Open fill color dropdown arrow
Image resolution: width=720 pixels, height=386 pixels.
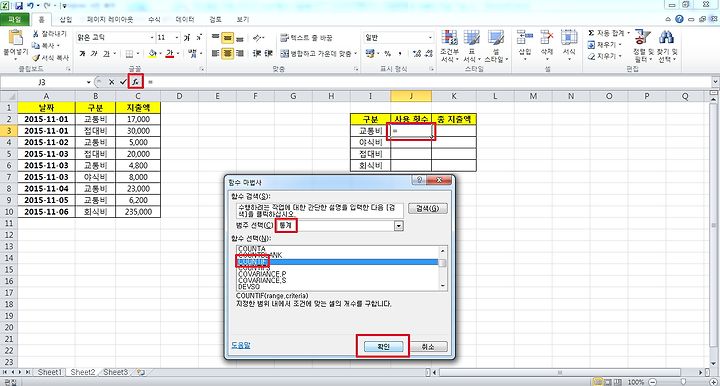(160, 54)
